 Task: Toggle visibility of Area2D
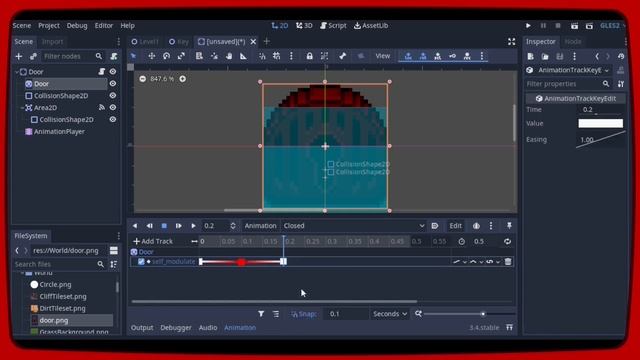[113, 107]
